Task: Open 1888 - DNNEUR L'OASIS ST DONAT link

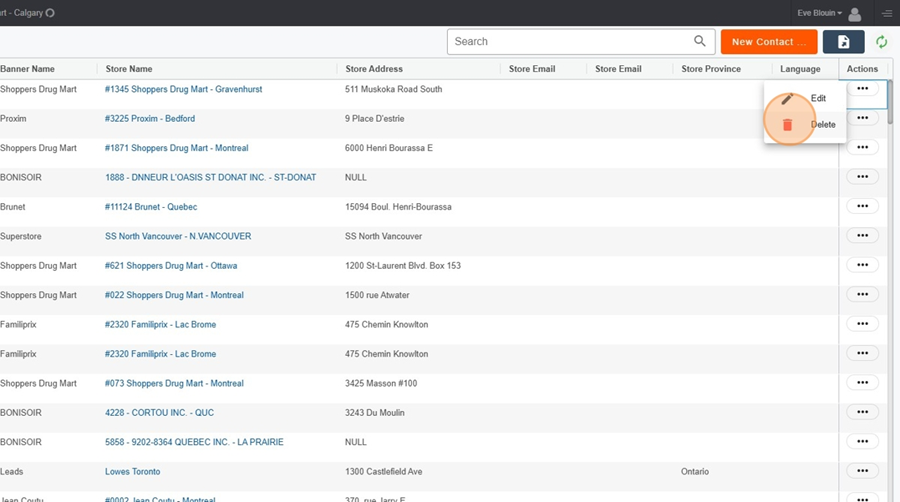Action: [210, 177]
